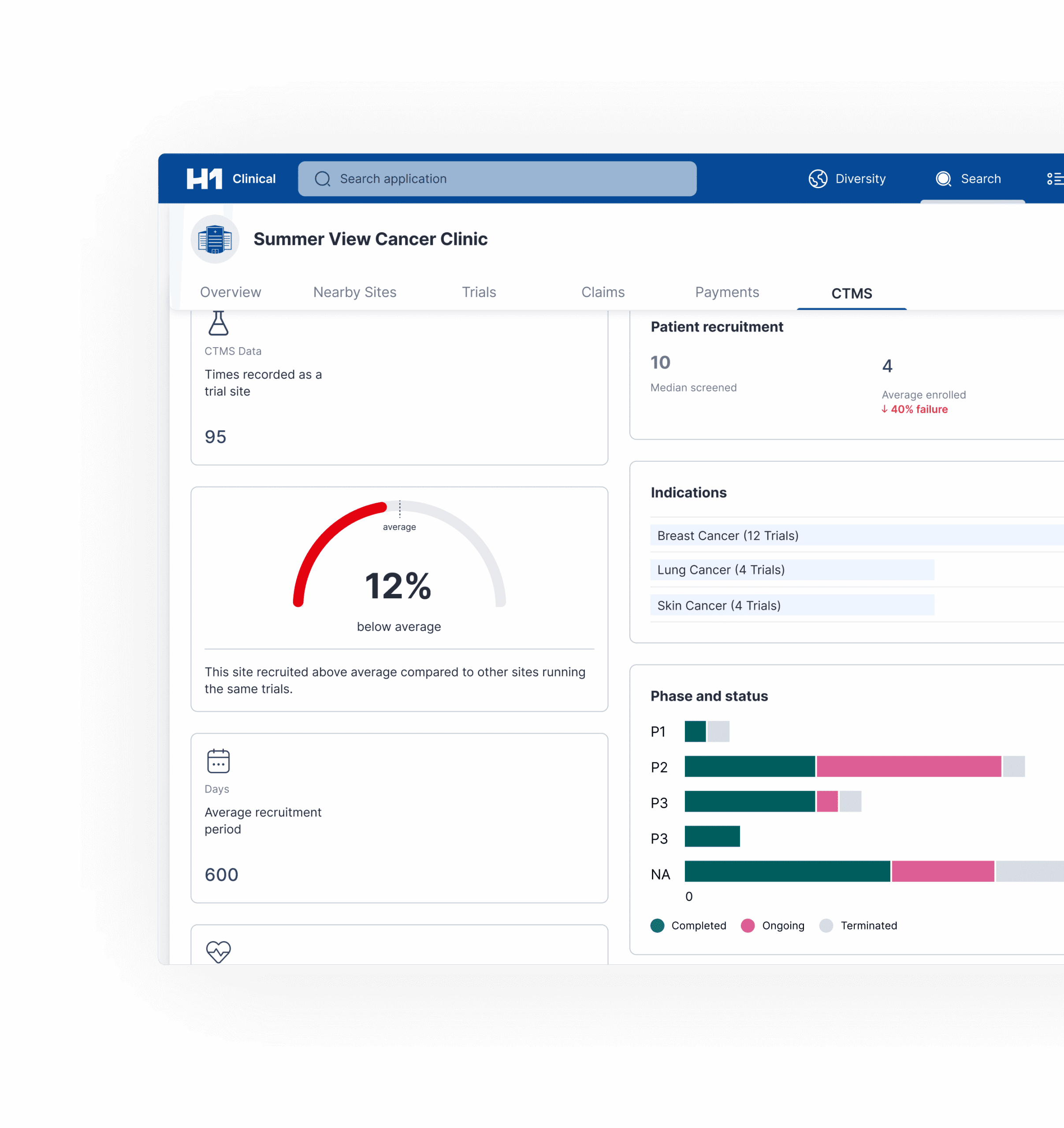Click the magnifier icon in search bar
The image size is (1064, 1128).
[x=322, y=179]
